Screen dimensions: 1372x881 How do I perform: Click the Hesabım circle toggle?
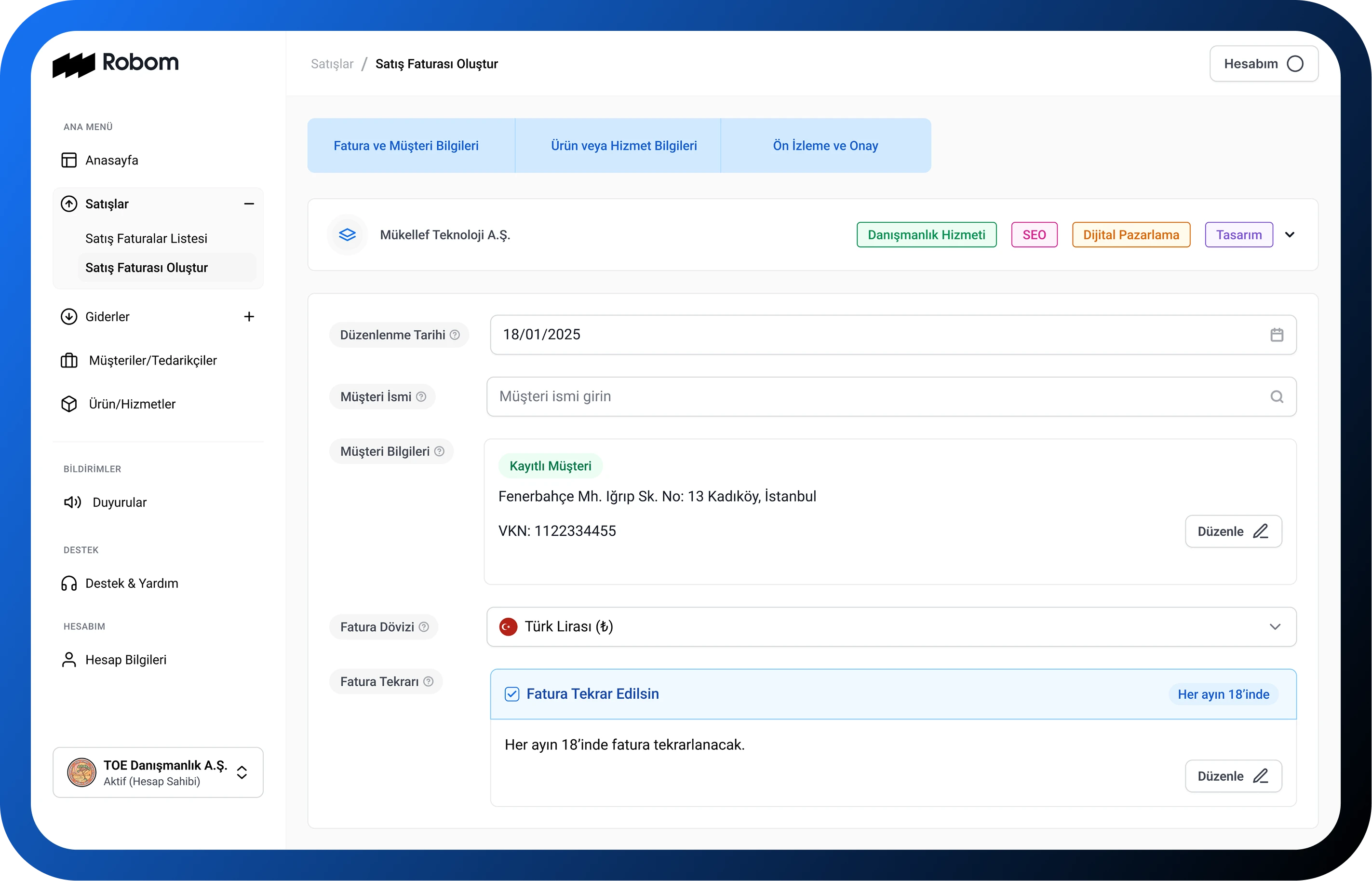click(1295, 64)
